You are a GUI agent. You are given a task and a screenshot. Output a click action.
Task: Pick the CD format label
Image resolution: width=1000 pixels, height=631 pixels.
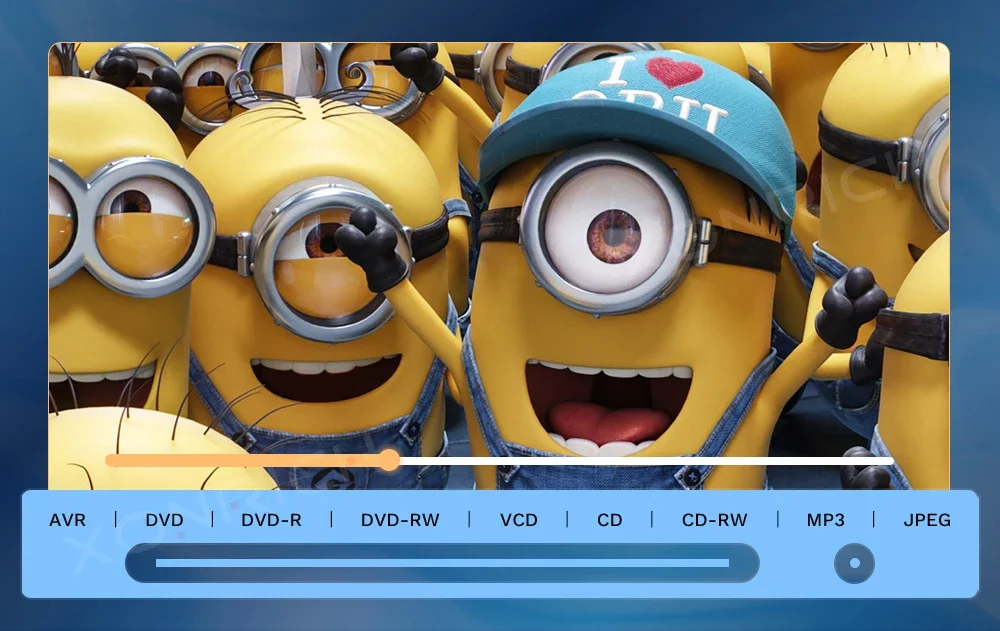(x=610, y=520)
